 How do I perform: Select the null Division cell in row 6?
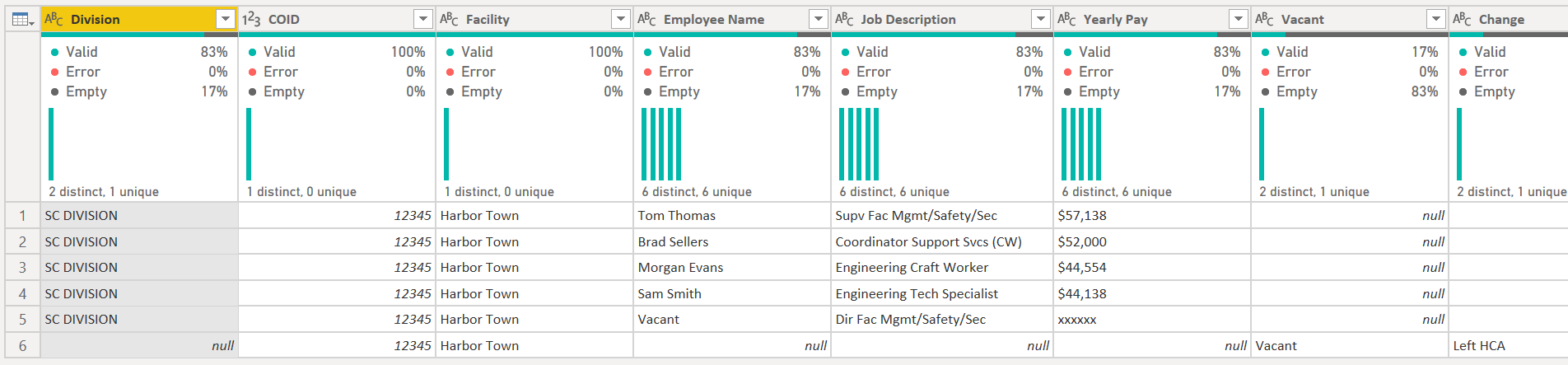(139, 345)
